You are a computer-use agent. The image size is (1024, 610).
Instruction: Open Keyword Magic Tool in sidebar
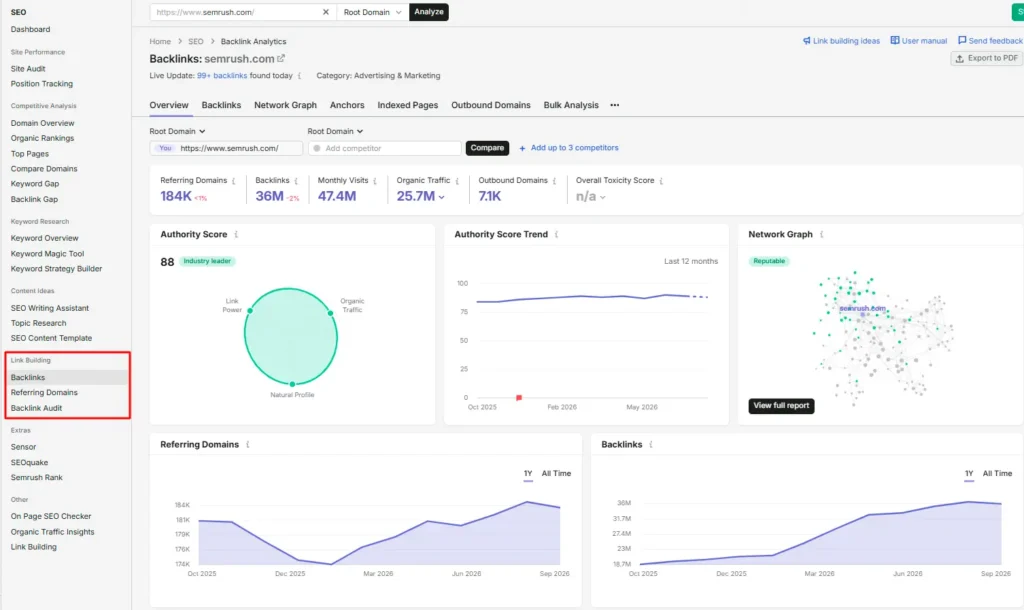click(x=47, y=253)
